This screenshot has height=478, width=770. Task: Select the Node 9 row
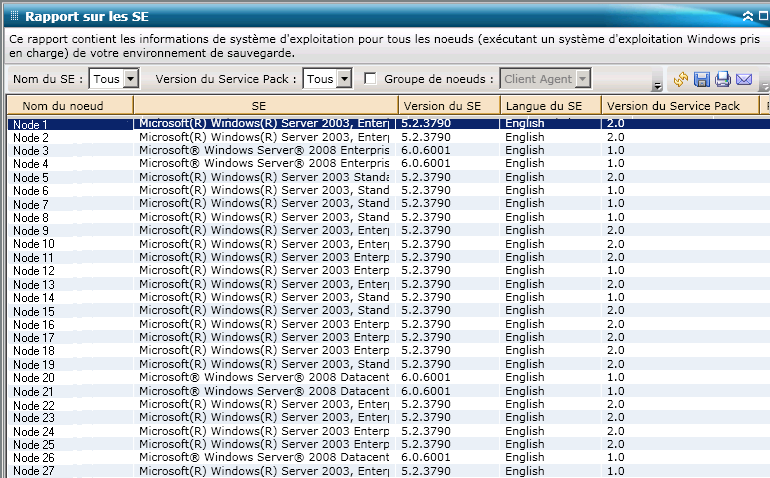point(388,230)
